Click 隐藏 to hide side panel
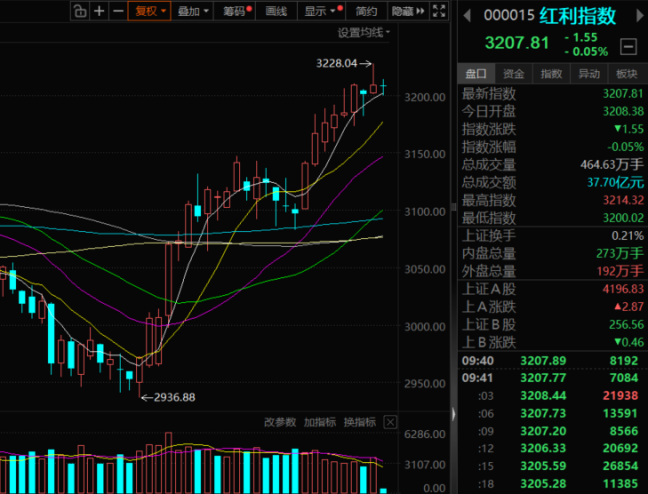 click(408, 11)
